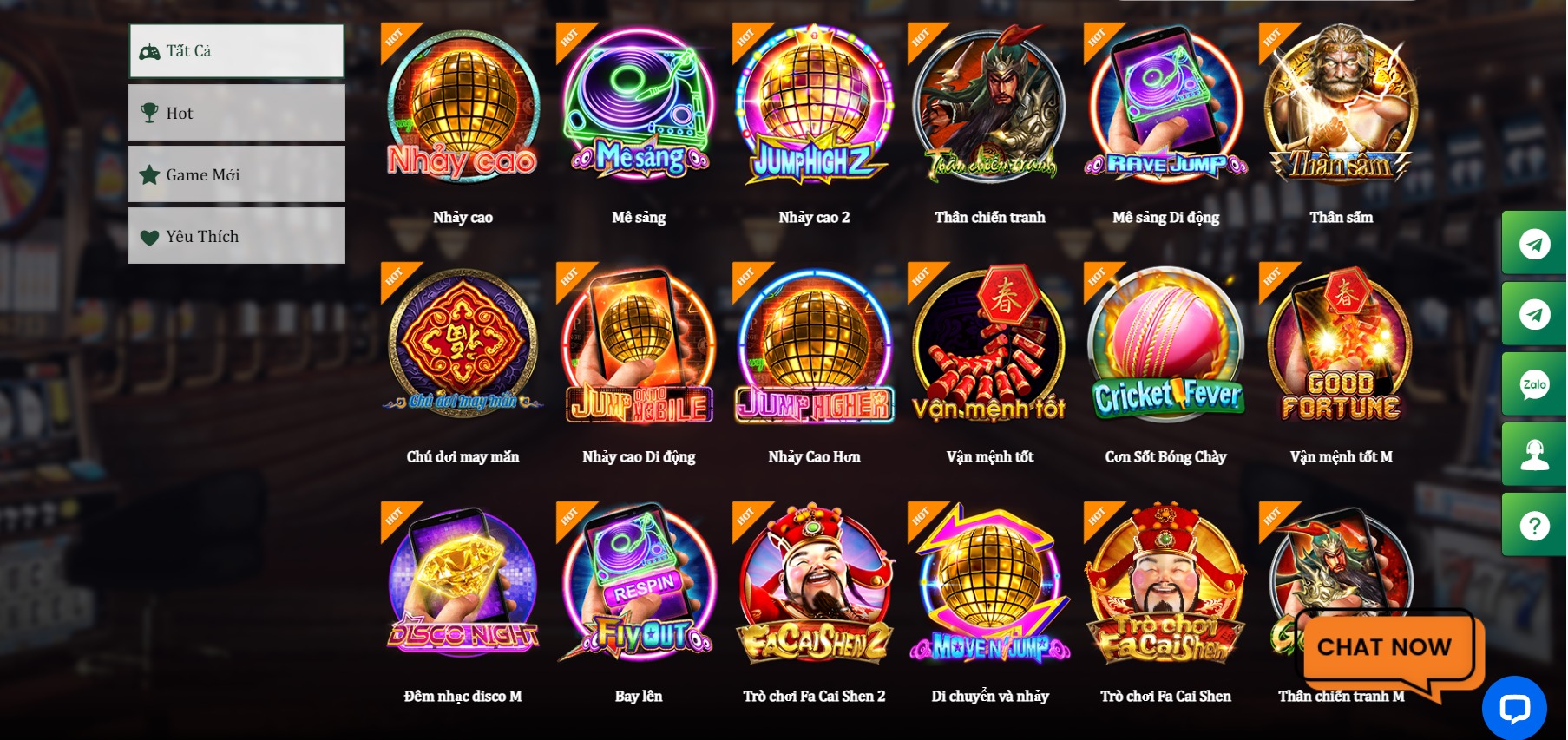Click the Vận mệnh tốt M title

(1341, 457)
